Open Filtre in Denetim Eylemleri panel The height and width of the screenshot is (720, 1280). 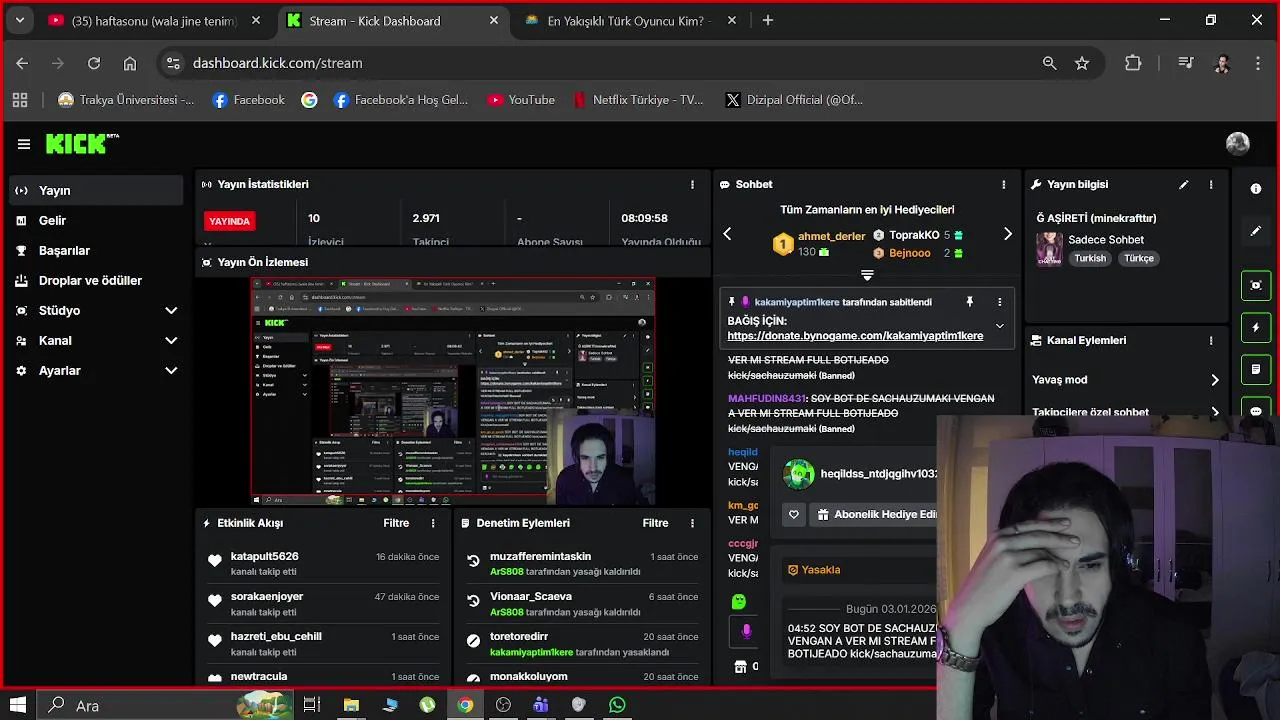tap(655, 523)
